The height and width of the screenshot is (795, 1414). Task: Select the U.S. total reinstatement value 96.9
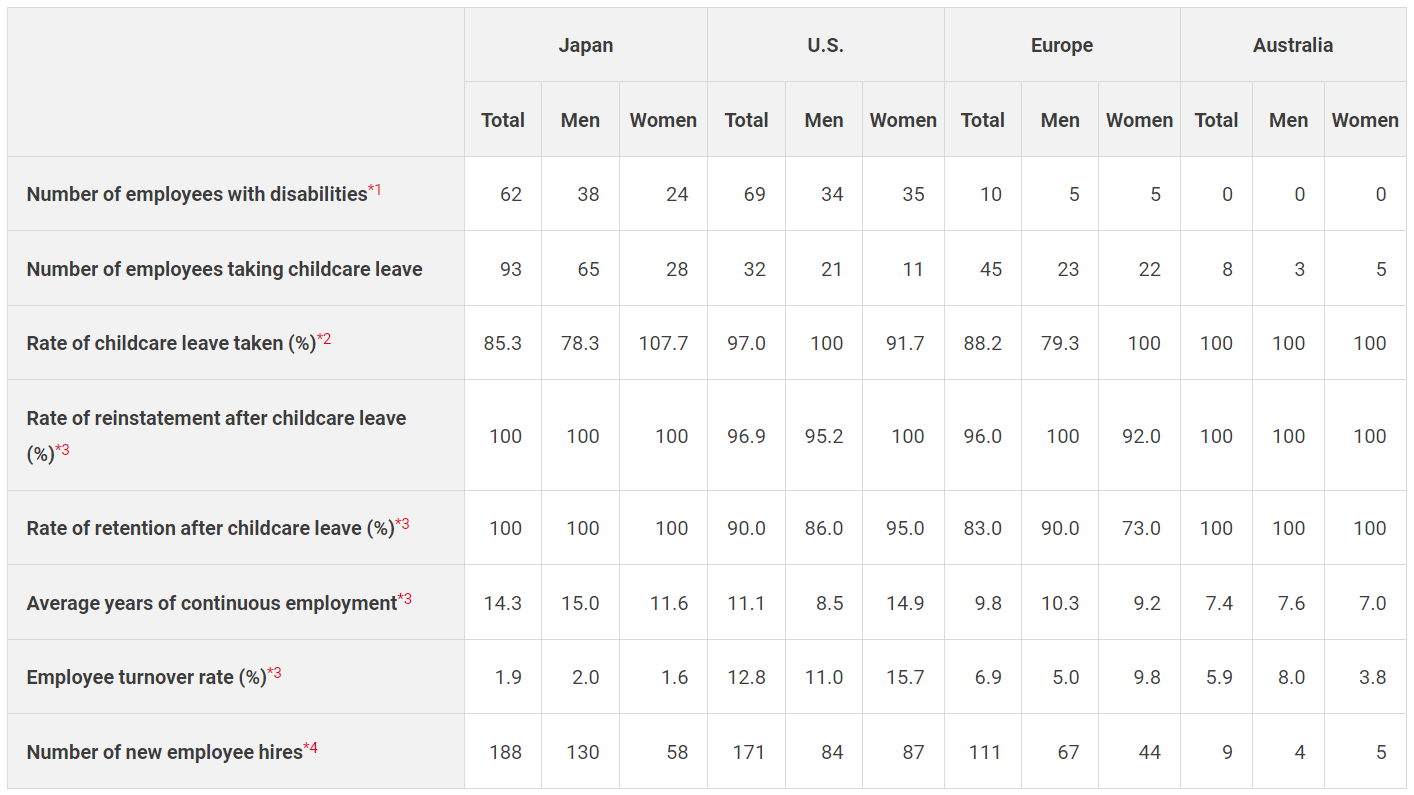click(x=746, y=436)
